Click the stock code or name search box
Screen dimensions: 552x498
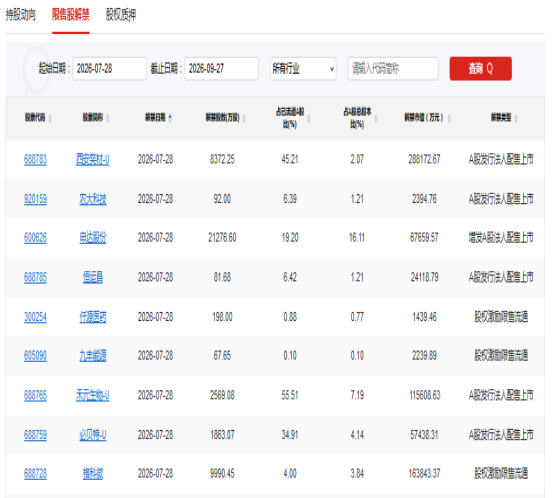pos(393,69)
